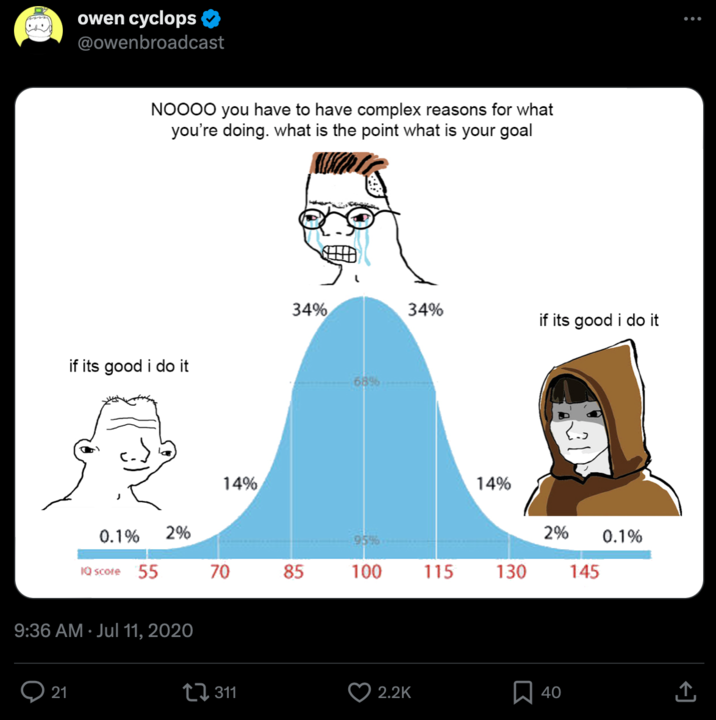Click the owen cyclops display name
The width and height of the screenshot is (716, 720).
136,19
